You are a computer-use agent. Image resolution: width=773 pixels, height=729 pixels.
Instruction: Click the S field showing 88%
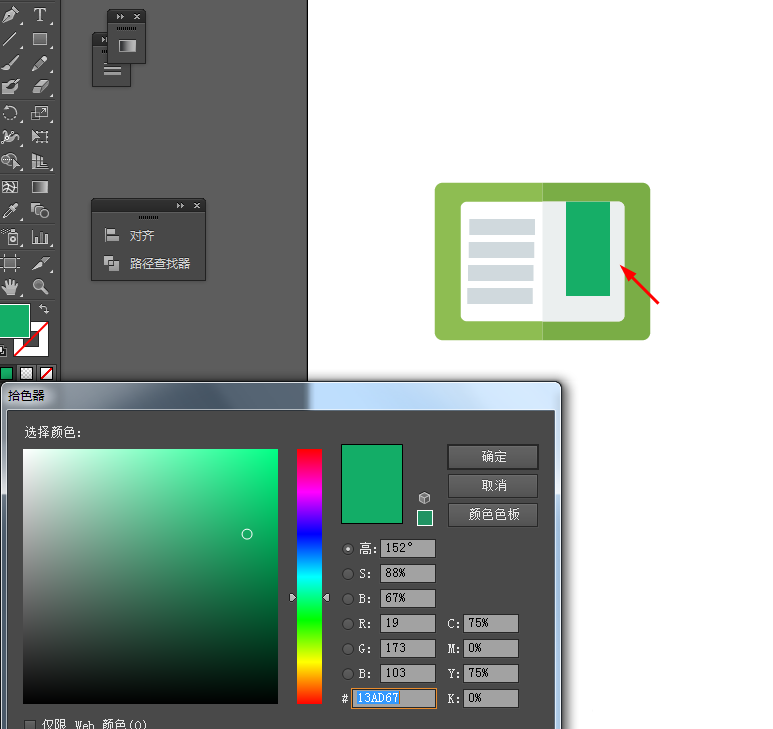coord(408,574)
